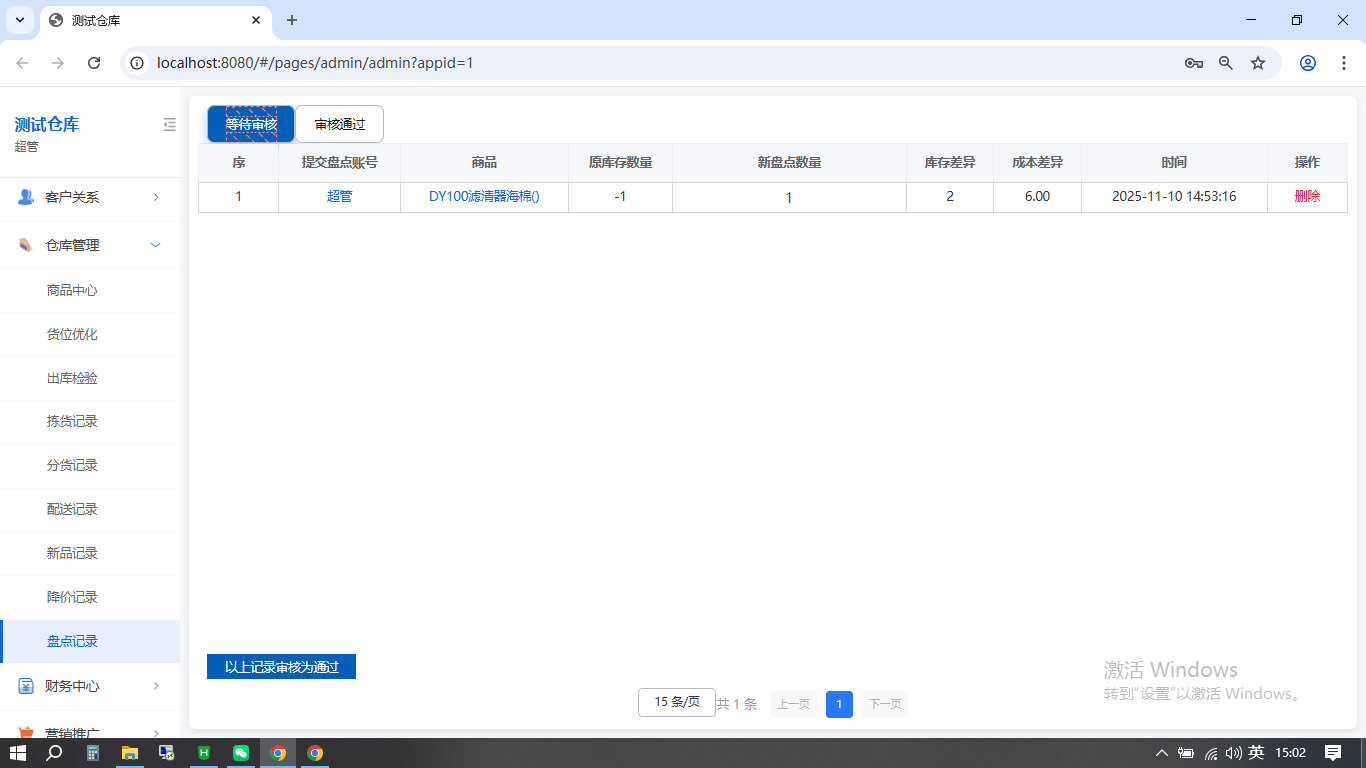Switch to the 审核通过 tab
The width and height of the screenshot is (1366, 768).
(x=339, y=123)
